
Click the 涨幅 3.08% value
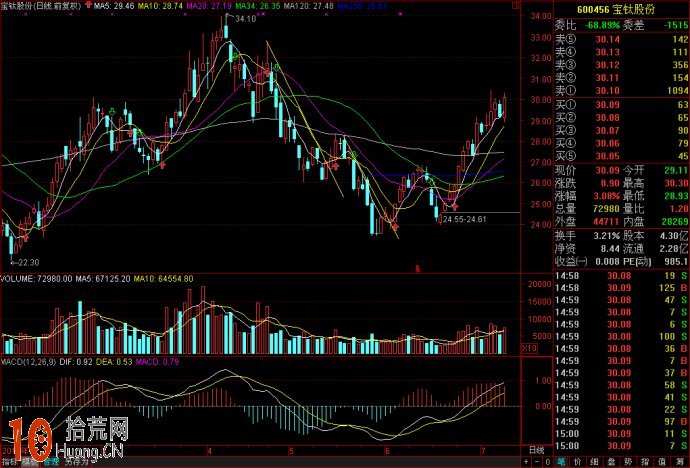(606, 196)
